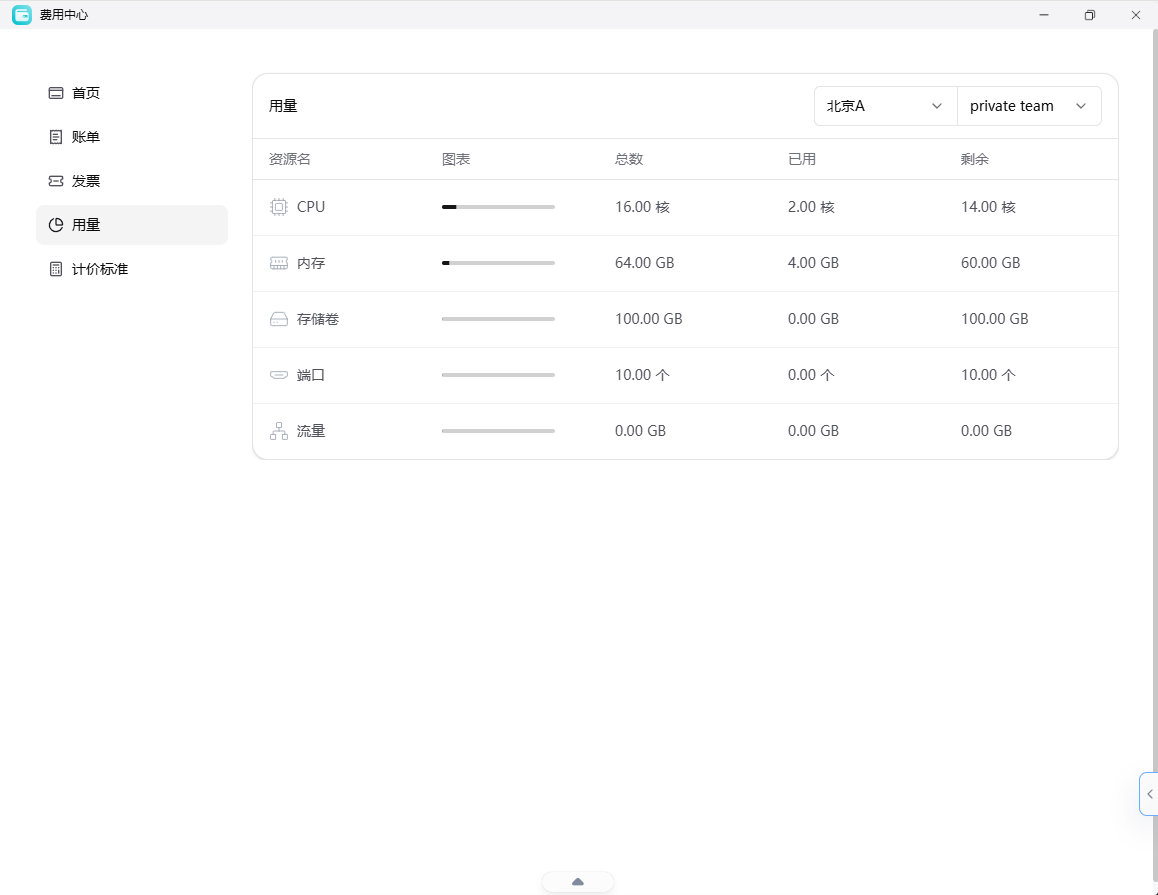This screenshot has width=1158, height=895.
Task: Click the 端口 usage progress bar
Action: pos(498,375)
